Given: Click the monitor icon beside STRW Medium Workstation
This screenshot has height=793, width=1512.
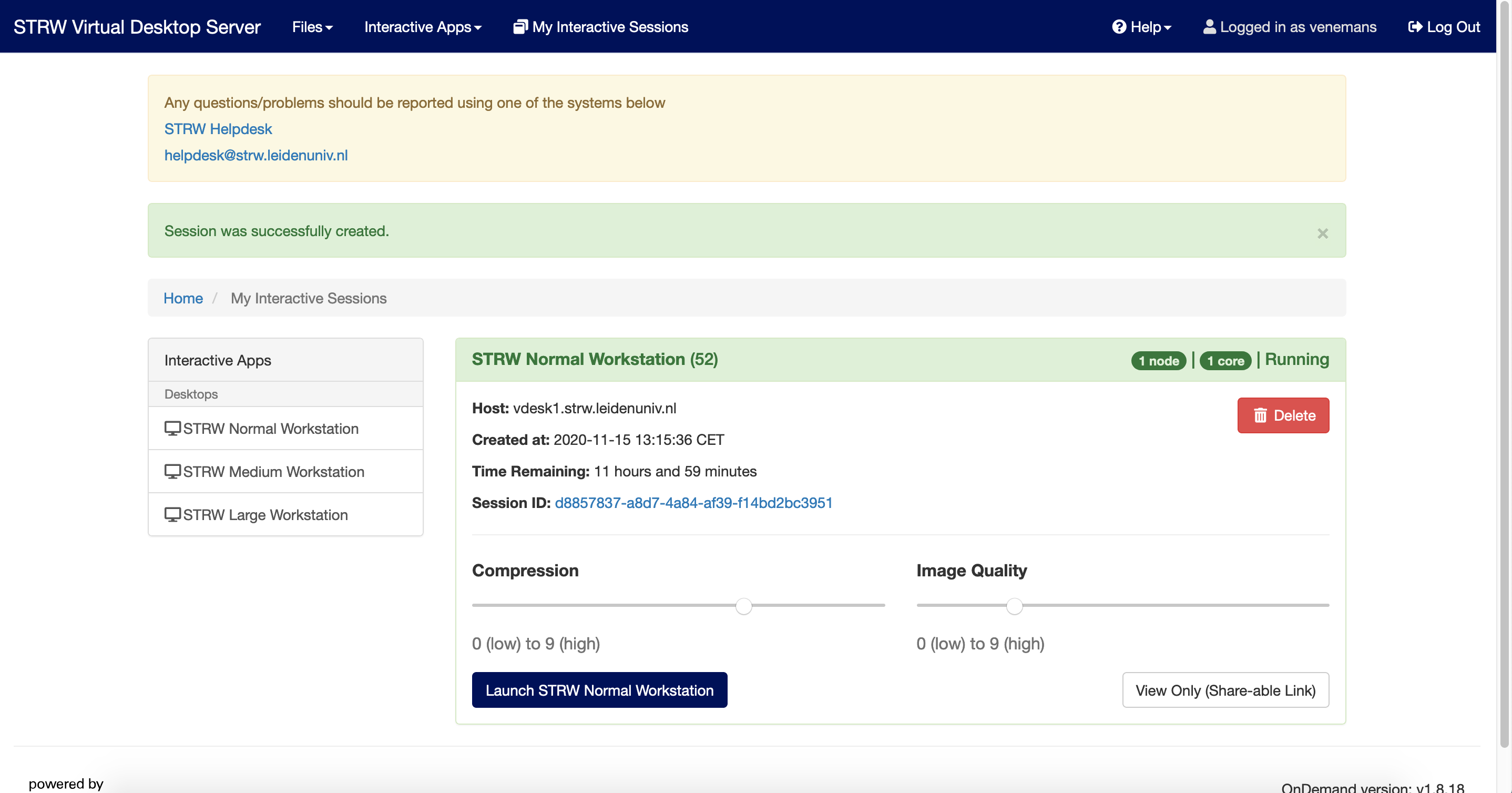Looking at the screenshot, I should click(172, 471).
